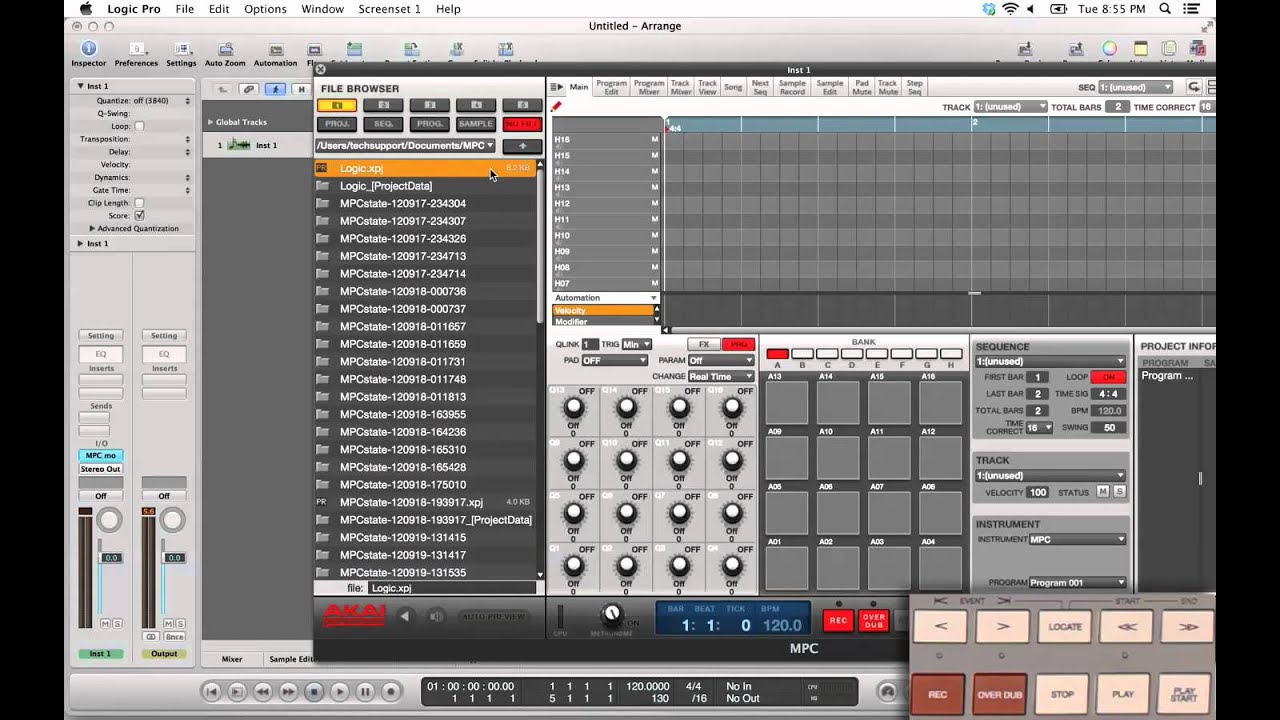Filter browser by SAMPLE button
This screenshot has width=1280, height=720.
point(476,124)
